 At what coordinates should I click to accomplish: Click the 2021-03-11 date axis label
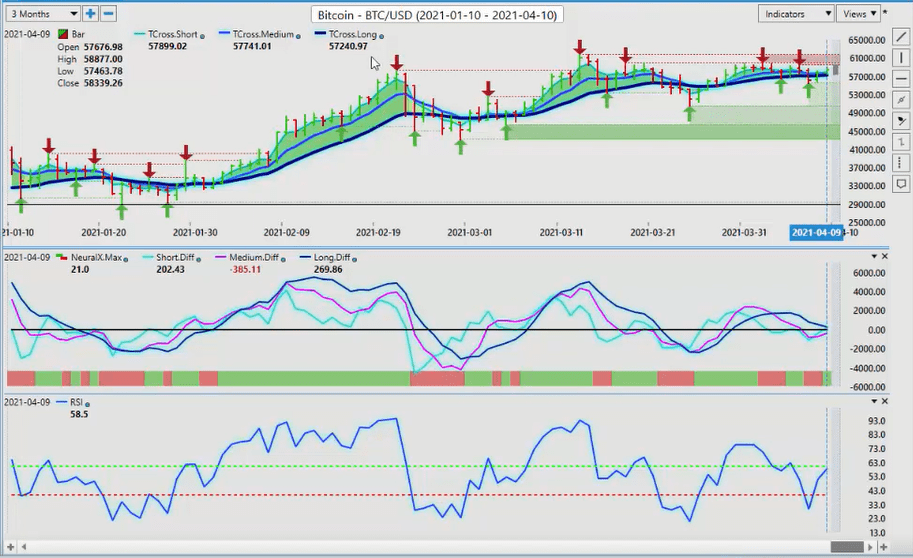(561, 232)
